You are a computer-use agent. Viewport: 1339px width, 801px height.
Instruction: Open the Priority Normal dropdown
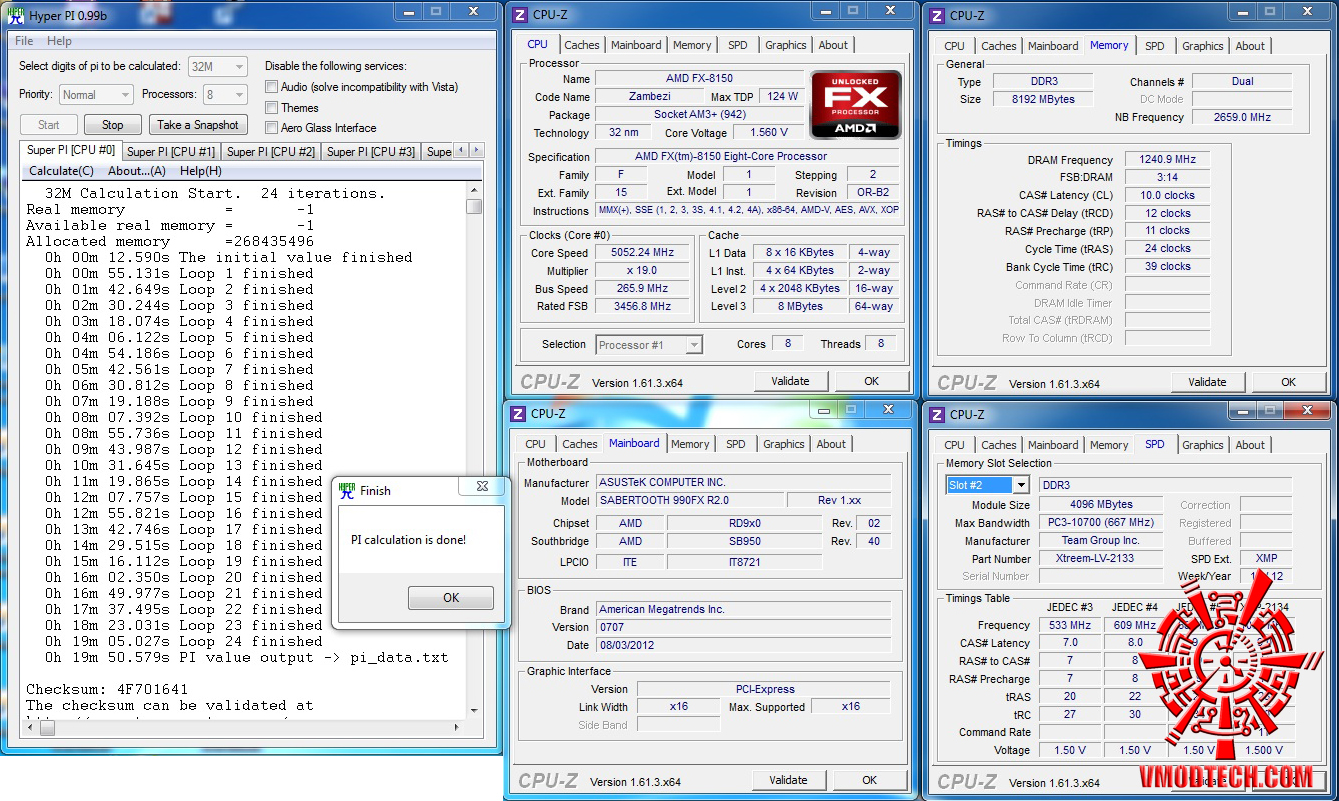coord(96,95)
